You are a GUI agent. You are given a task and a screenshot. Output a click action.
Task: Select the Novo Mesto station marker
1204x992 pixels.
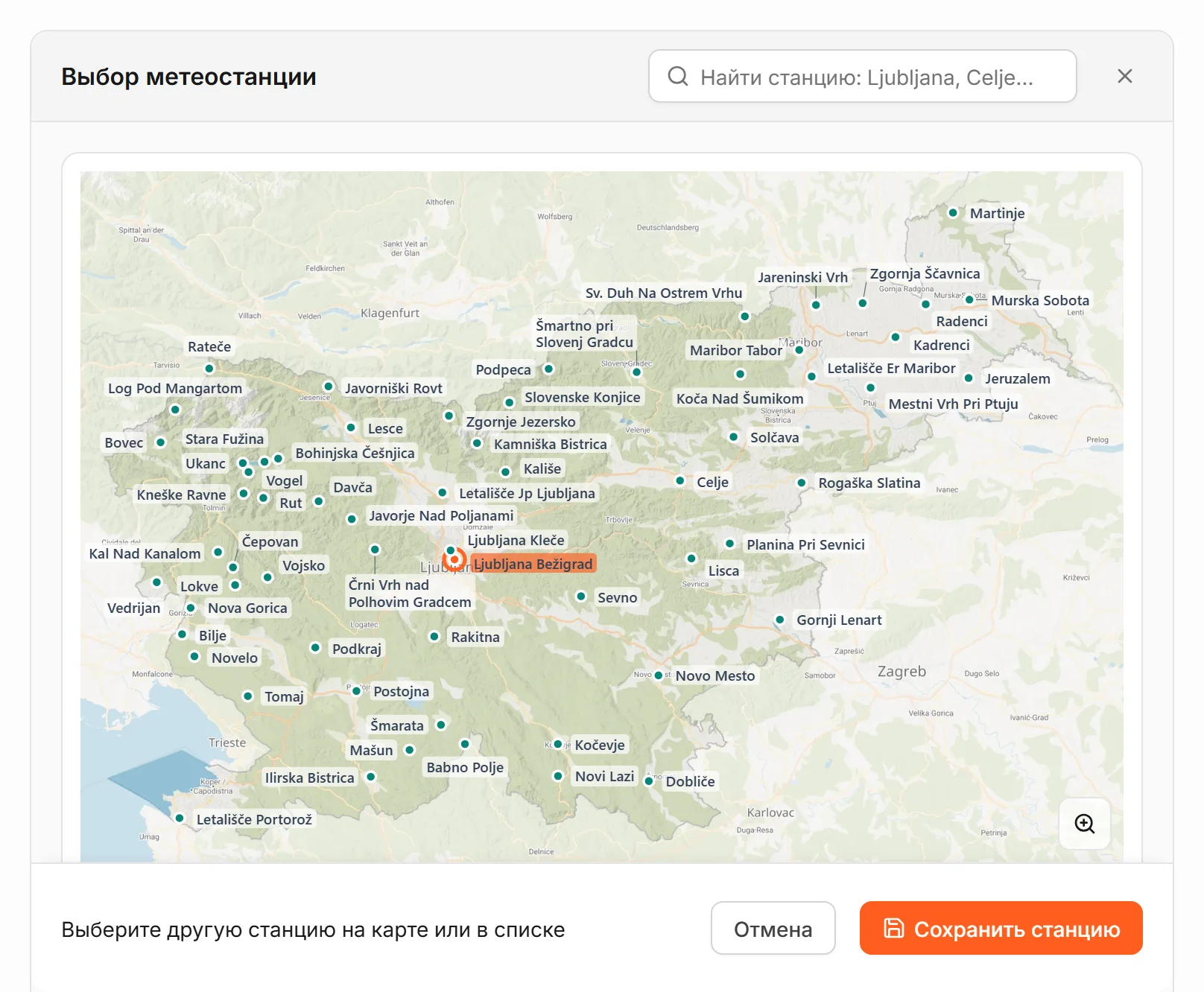pos(659,675)
